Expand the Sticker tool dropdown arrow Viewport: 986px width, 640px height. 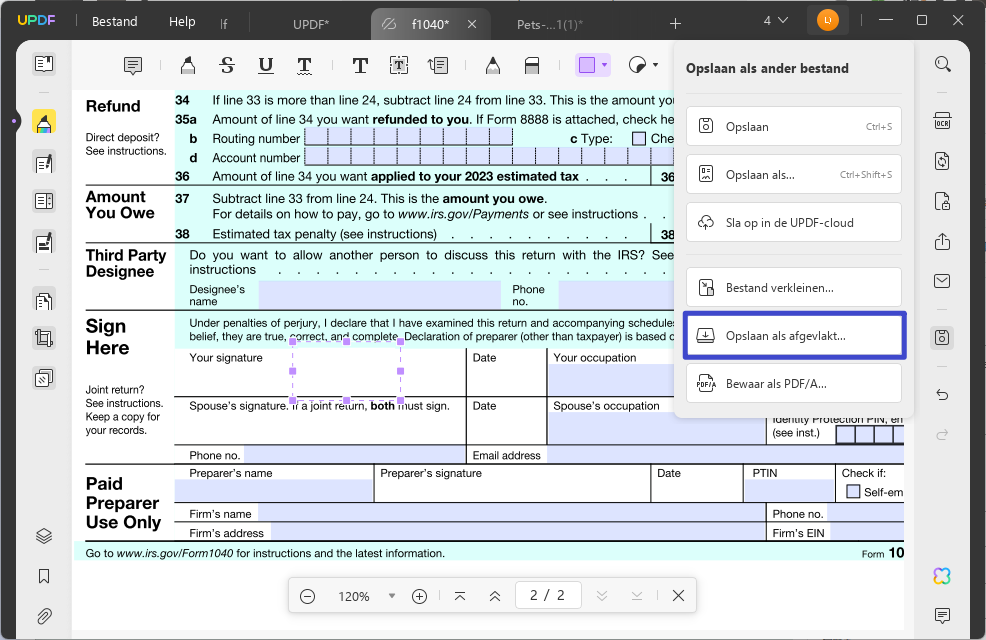pyautogui.click(x=655, y=65)
